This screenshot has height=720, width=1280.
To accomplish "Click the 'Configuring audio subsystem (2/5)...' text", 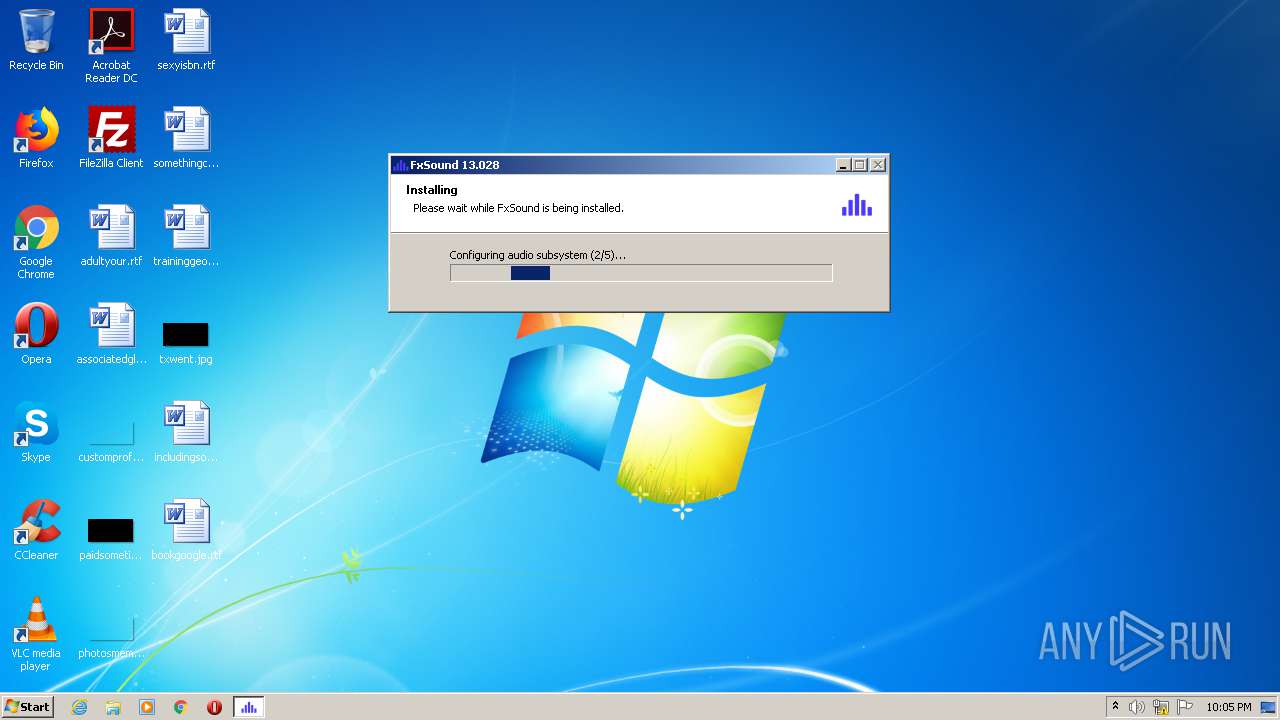I will pyautogui.click(x=537, y=255).
